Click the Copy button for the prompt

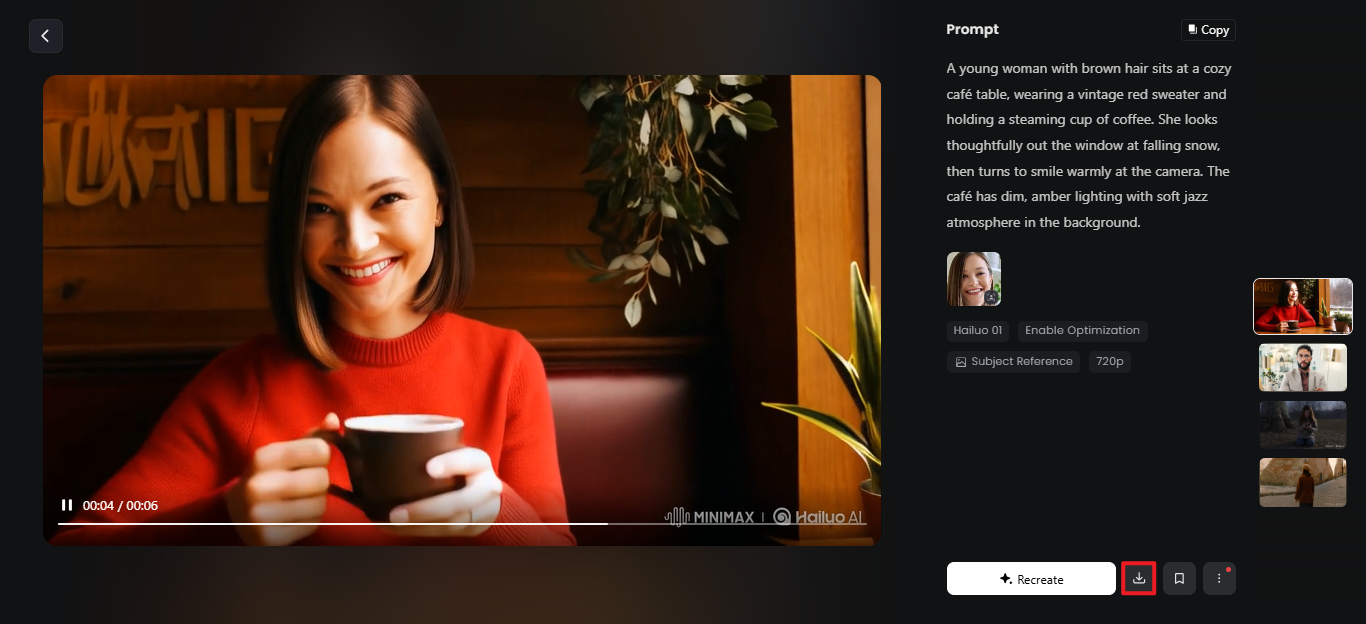[1208, 29]
